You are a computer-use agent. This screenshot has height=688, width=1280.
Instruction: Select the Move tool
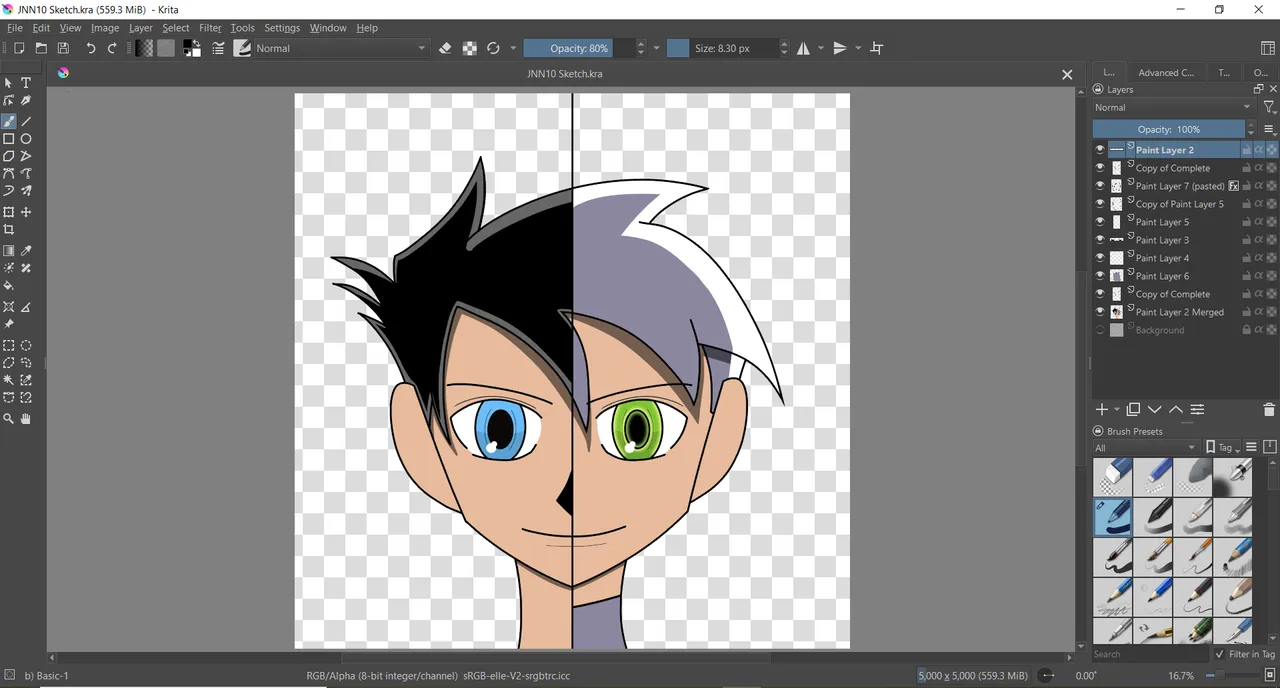pos(26,212)
